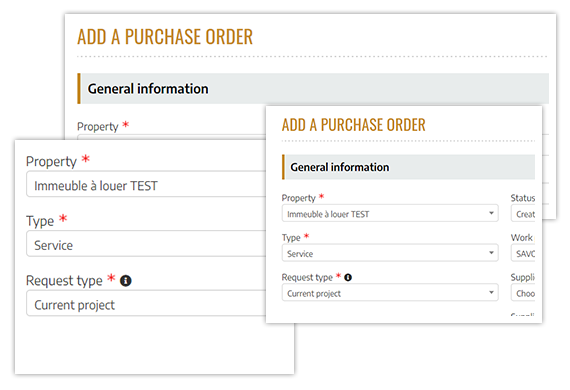Click the small info icon beside Request type in front form
The width and height of the screenshot is (570, 390).
tap(348, 277)
